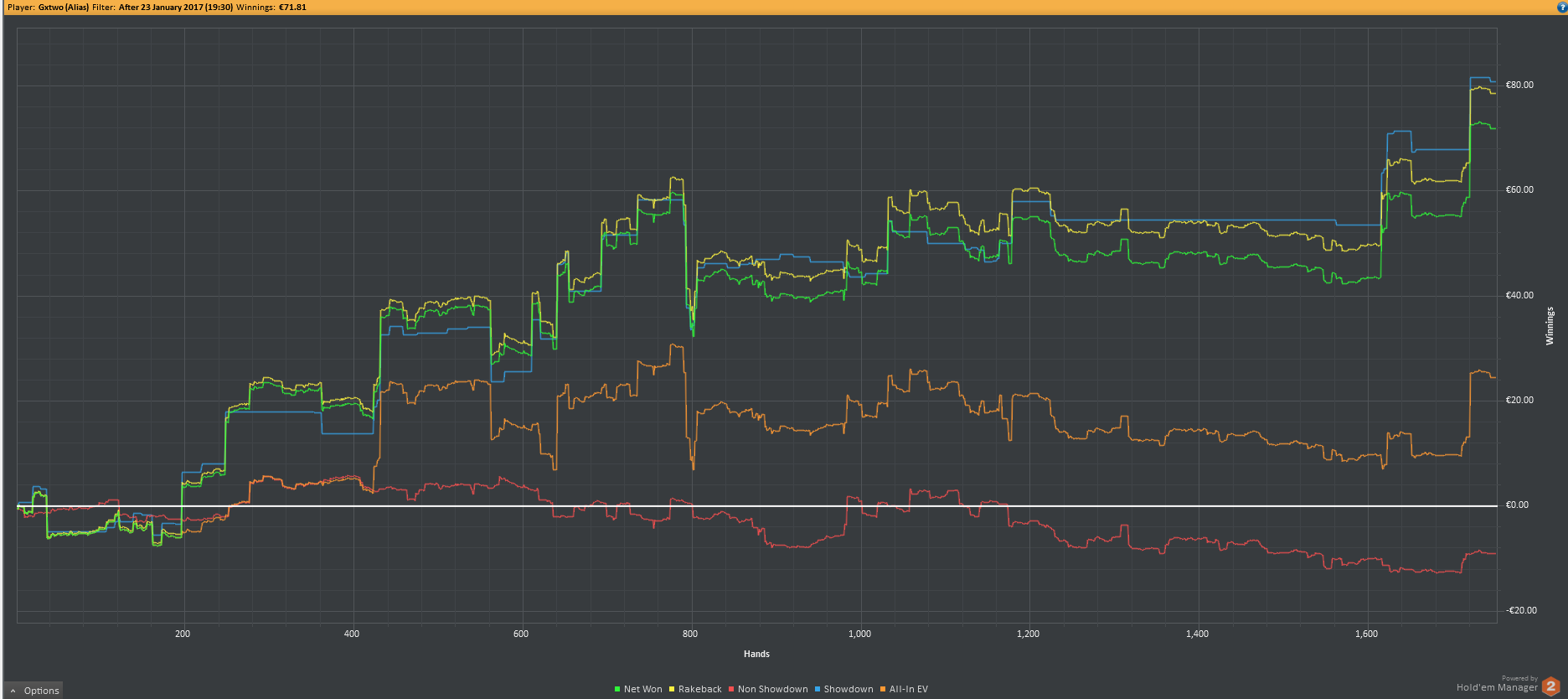Expand the Options panel

coord(34,691)
